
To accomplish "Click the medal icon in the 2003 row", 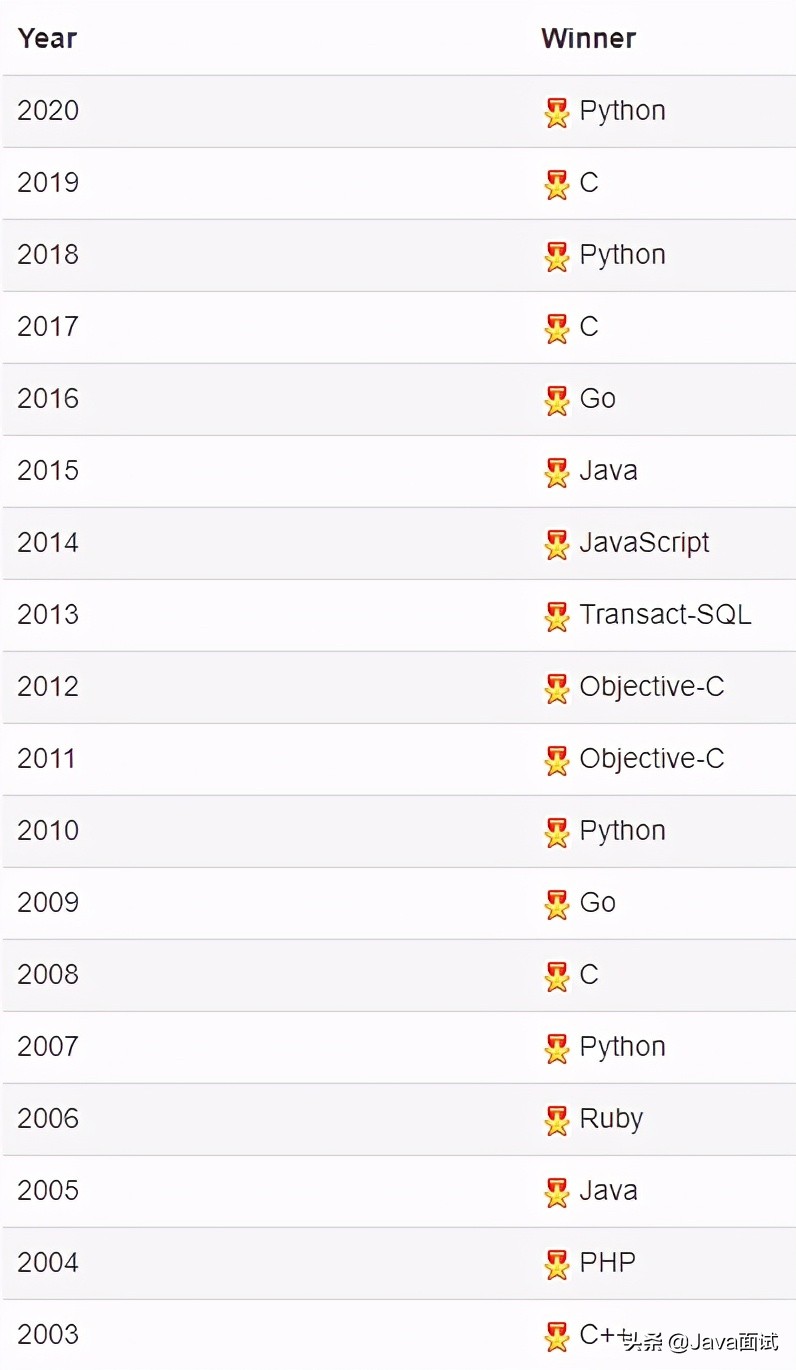I will click(557, 1336).
